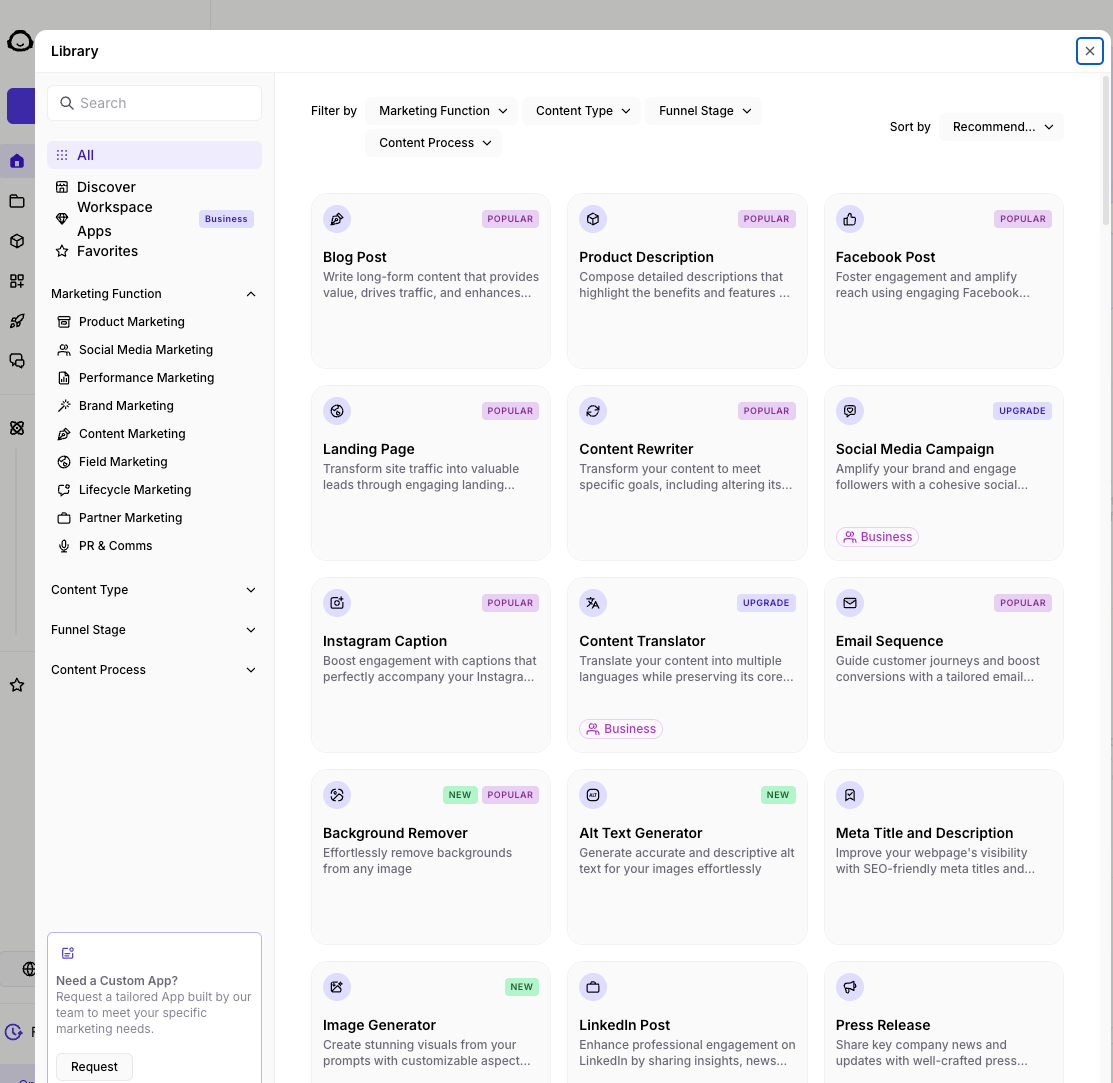Open Workspace Apps section
Image resolution: width=1113 pixels, height=1083 pixels.
coord(154,219)
